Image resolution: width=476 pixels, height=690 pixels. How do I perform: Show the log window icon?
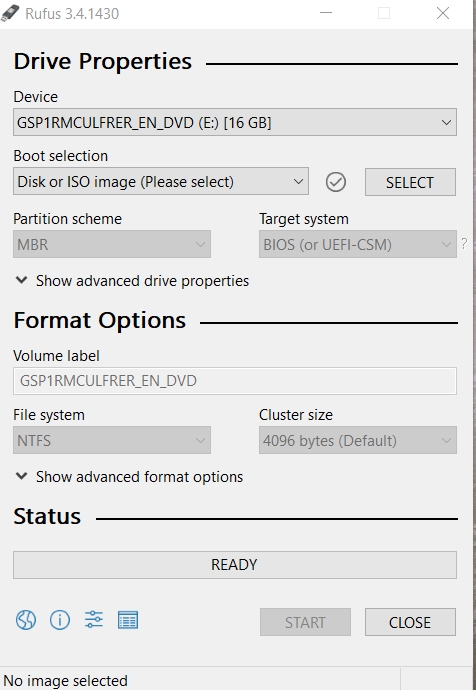[x=128, y=620]
